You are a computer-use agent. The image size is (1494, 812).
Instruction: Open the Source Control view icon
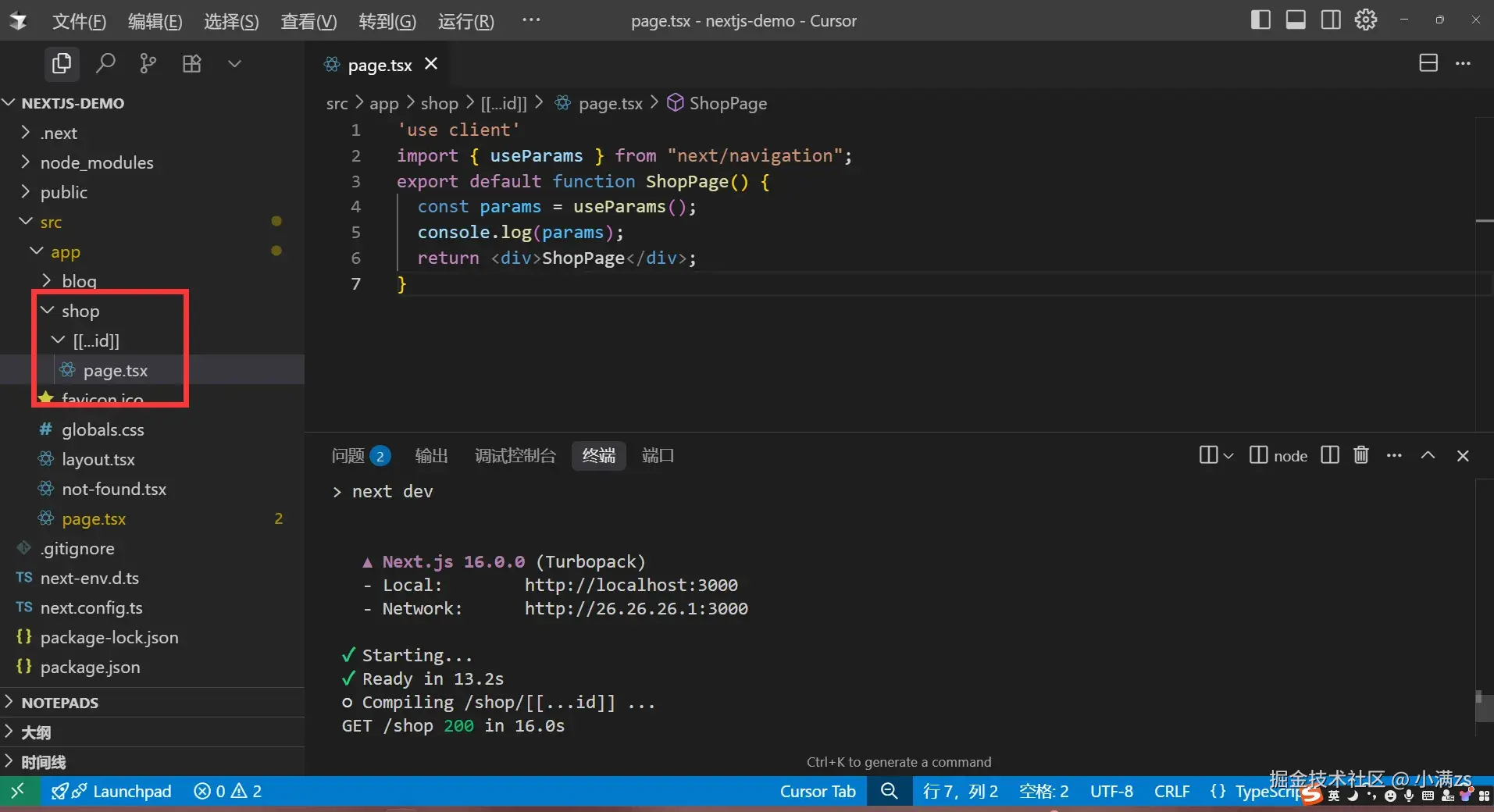(148, 63)
